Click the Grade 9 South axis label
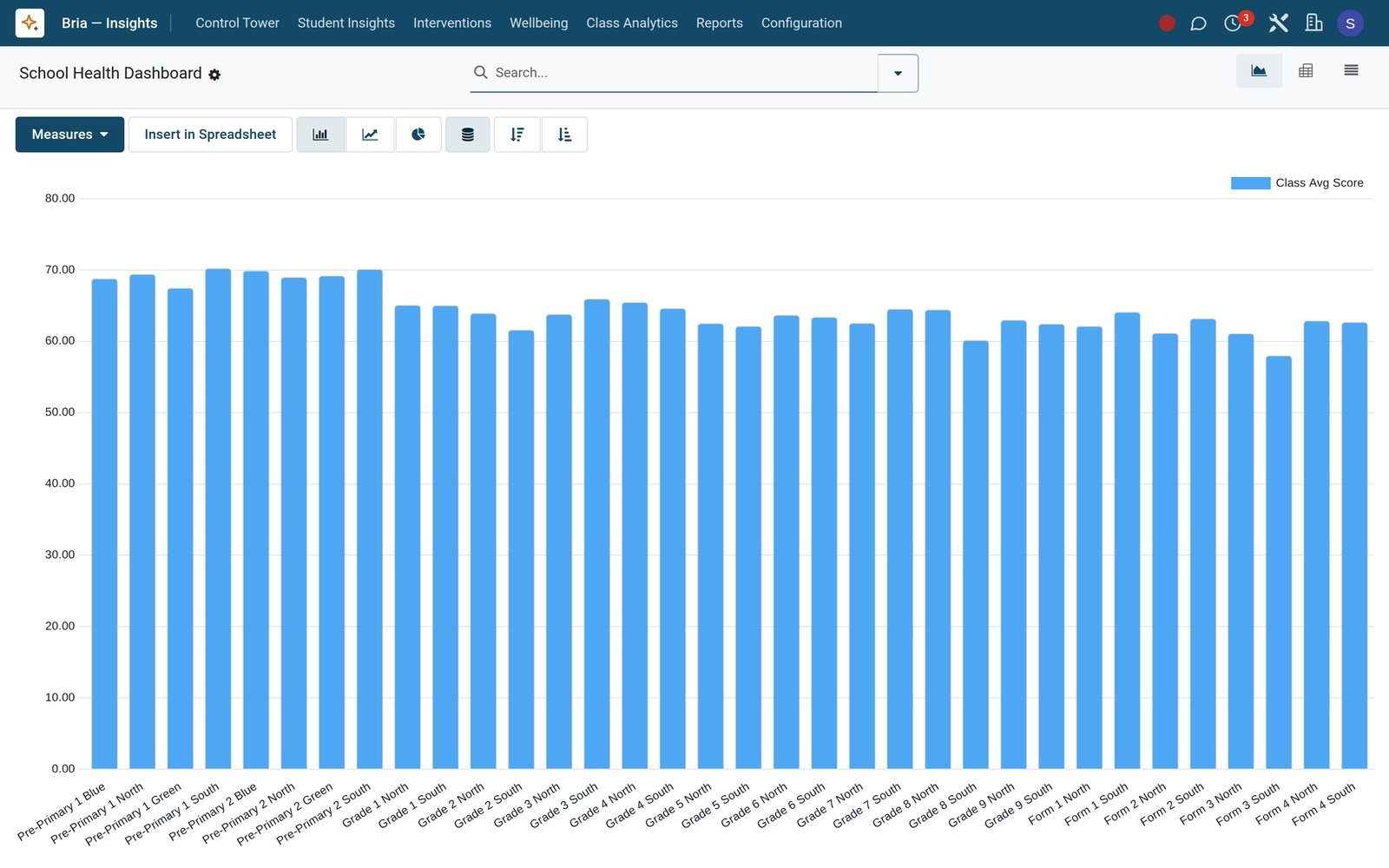The height and width of the screenshot is (868, 1389). click(1018, 805)
